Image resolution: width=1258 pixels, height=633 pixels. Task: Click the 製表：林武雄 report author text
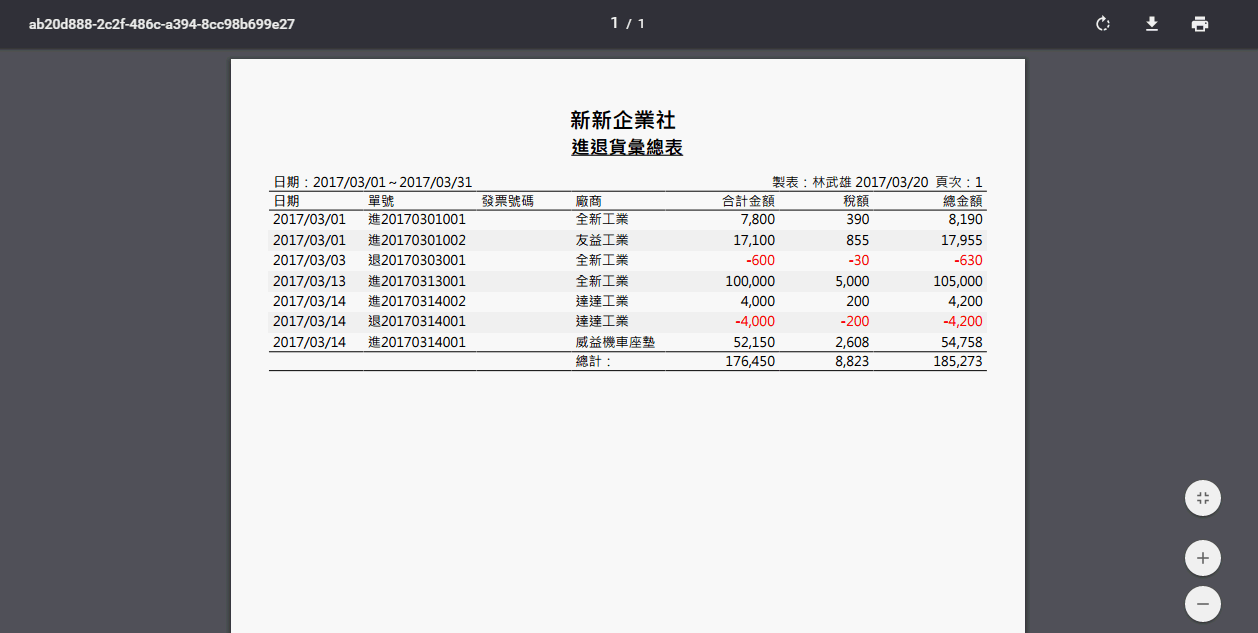(x=811, y=182)
